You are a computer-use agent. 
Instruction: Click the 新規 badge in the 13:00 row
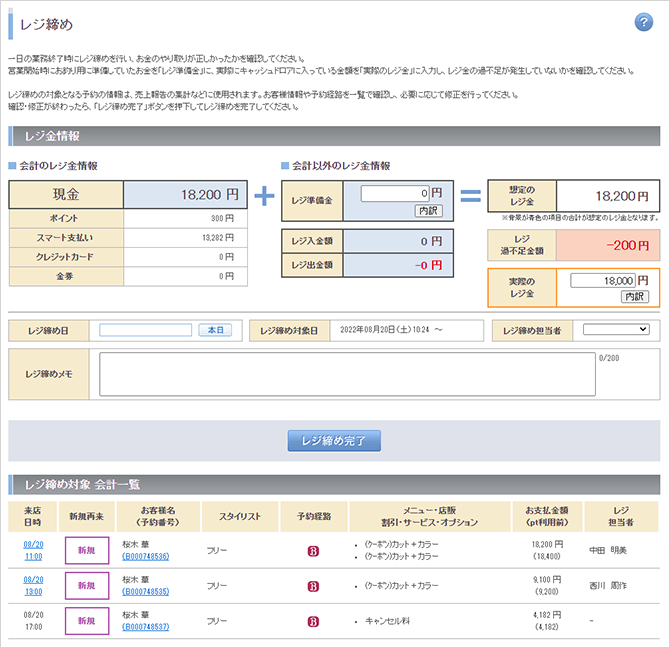pos(86,585)
